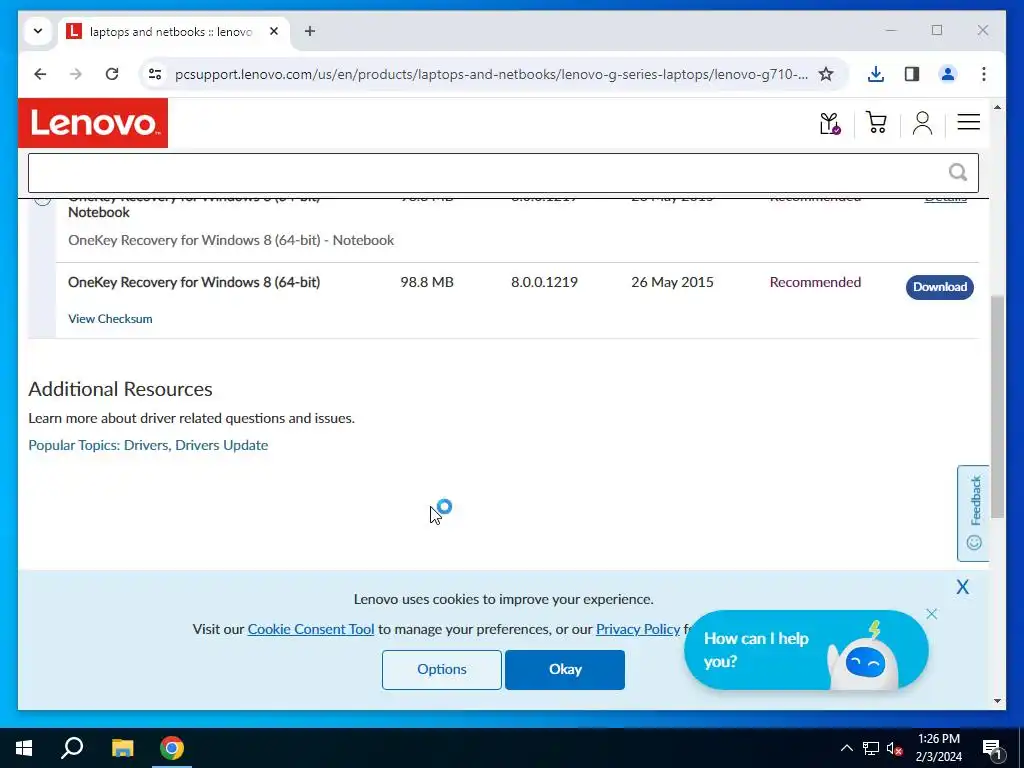Reload the current page
This screenshot has height=768, width=1024.
(112, 74)
